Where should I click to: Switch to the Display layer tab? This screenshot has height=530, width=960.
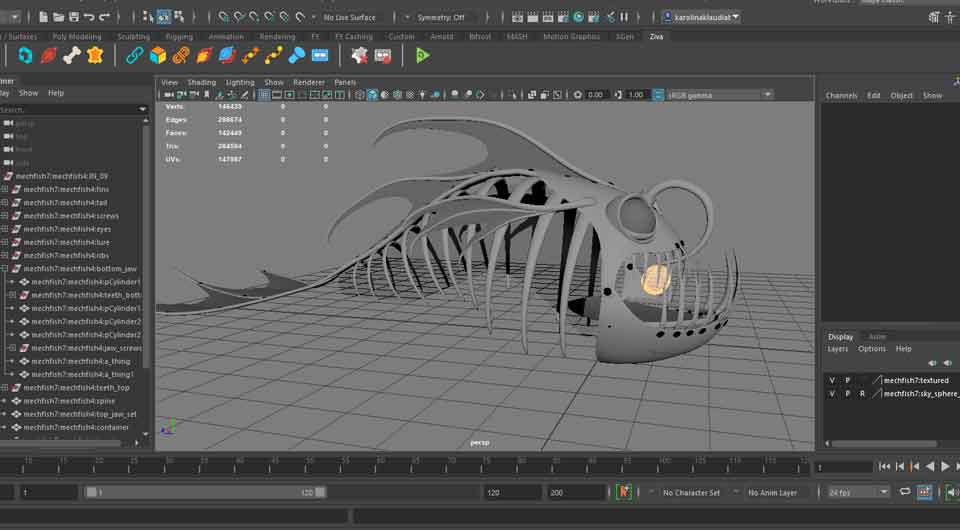841,337
